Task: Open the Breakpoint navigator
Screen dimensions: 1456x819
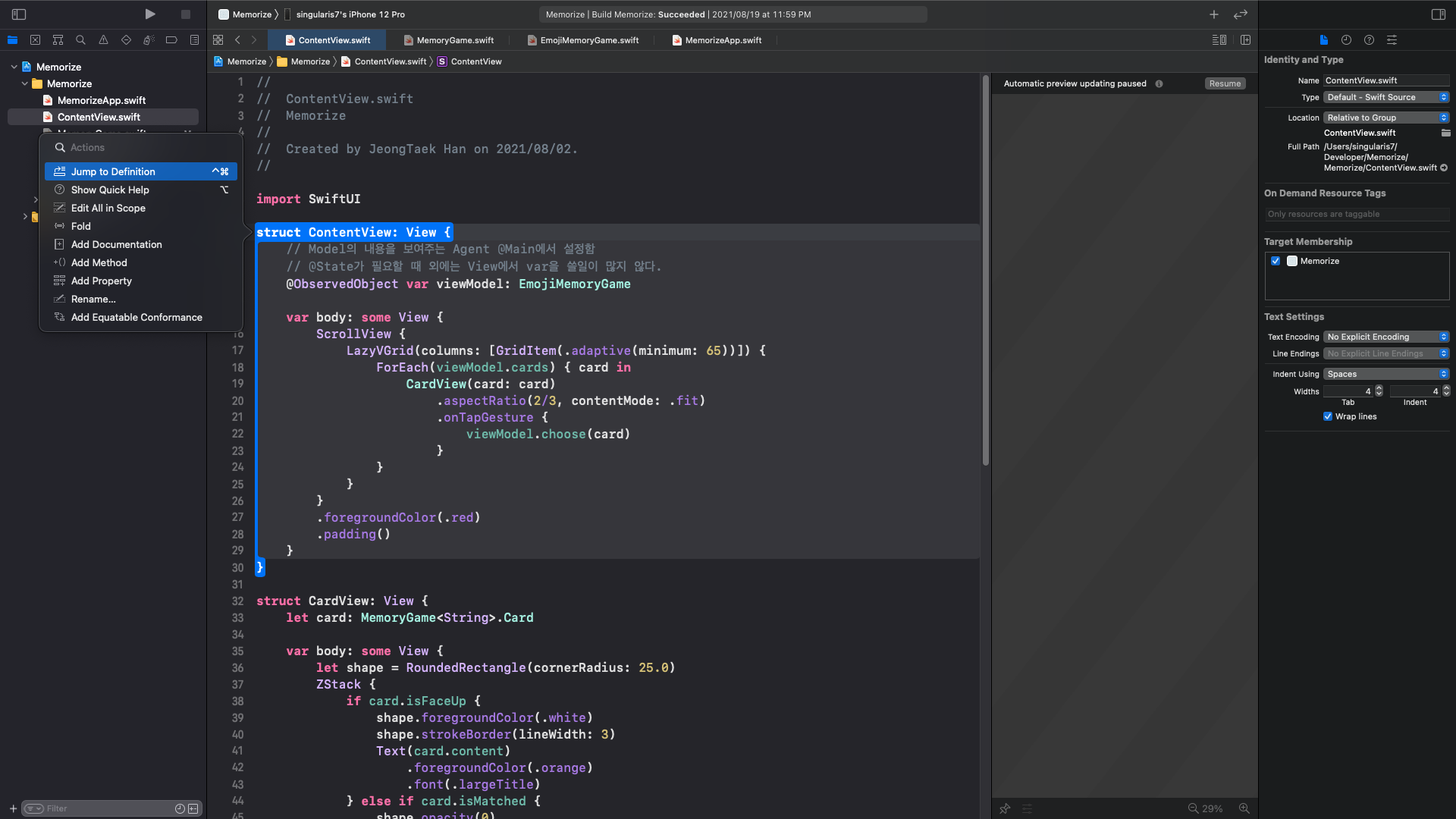Action: click(171, 40)
